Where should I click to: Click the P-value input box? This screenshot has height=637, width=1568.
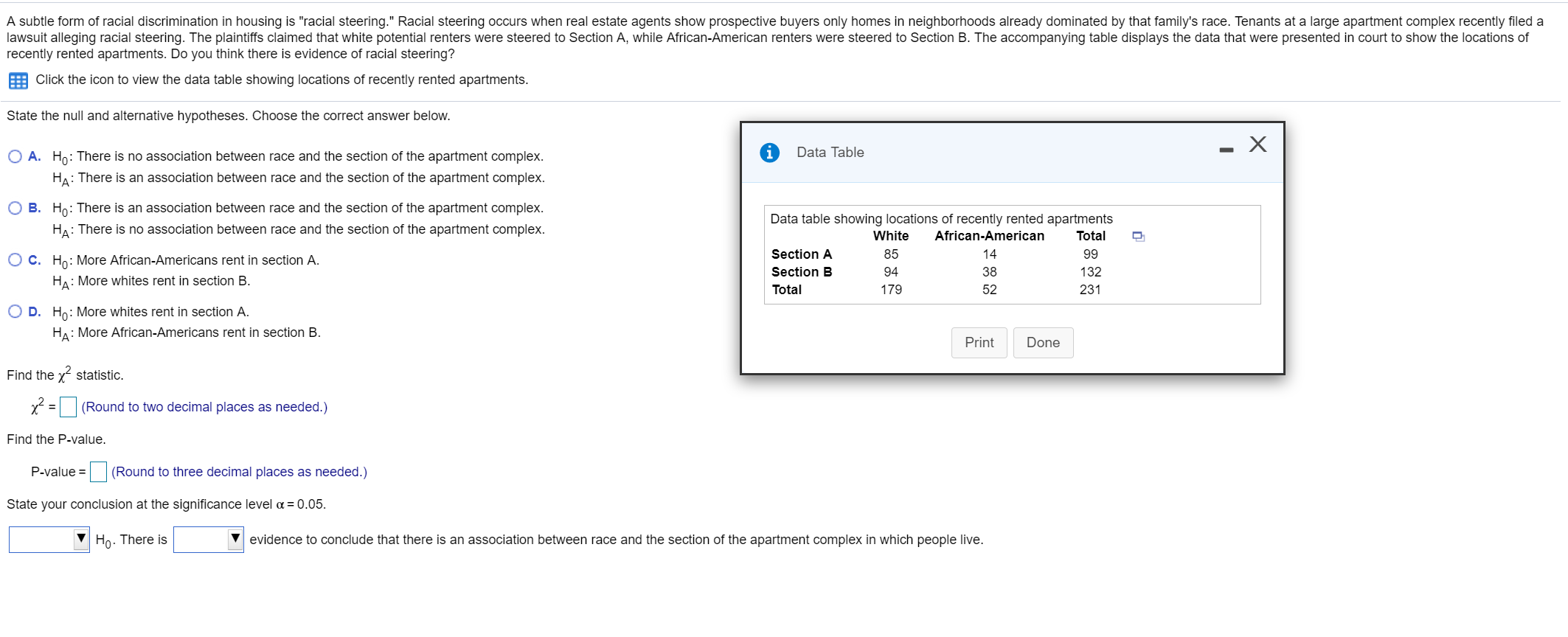point(98,472)
